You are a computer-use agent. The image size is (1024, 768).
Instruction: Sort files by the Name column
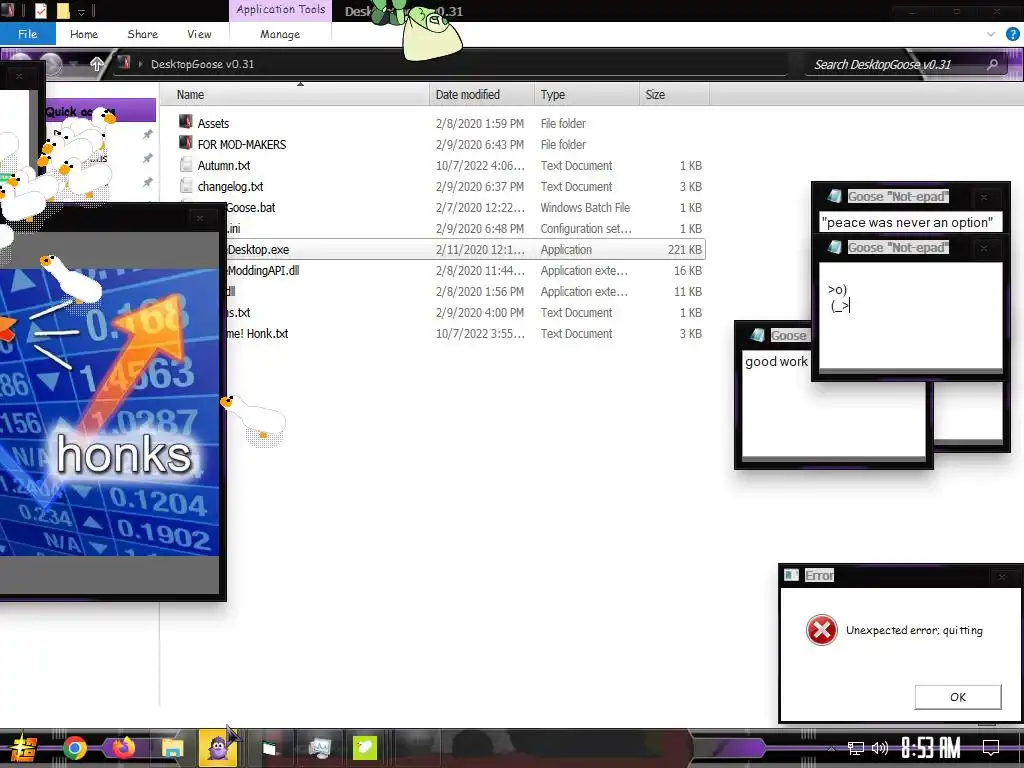(x=297, y=95)
